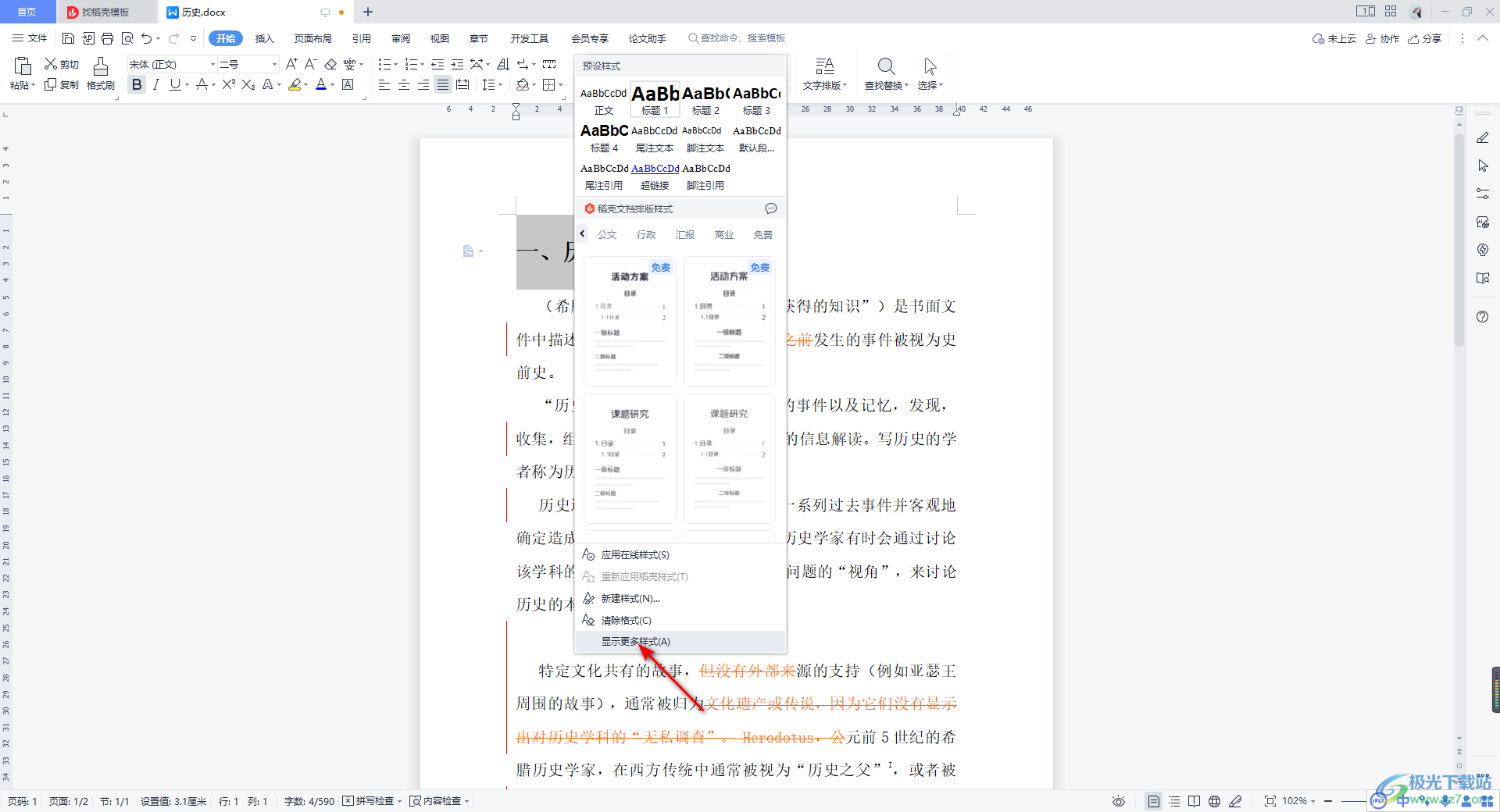Image resolution: width=1500 pixels, height=812 pixels.
Task: Click the Copy (复制) button
Action: (62, 84)
